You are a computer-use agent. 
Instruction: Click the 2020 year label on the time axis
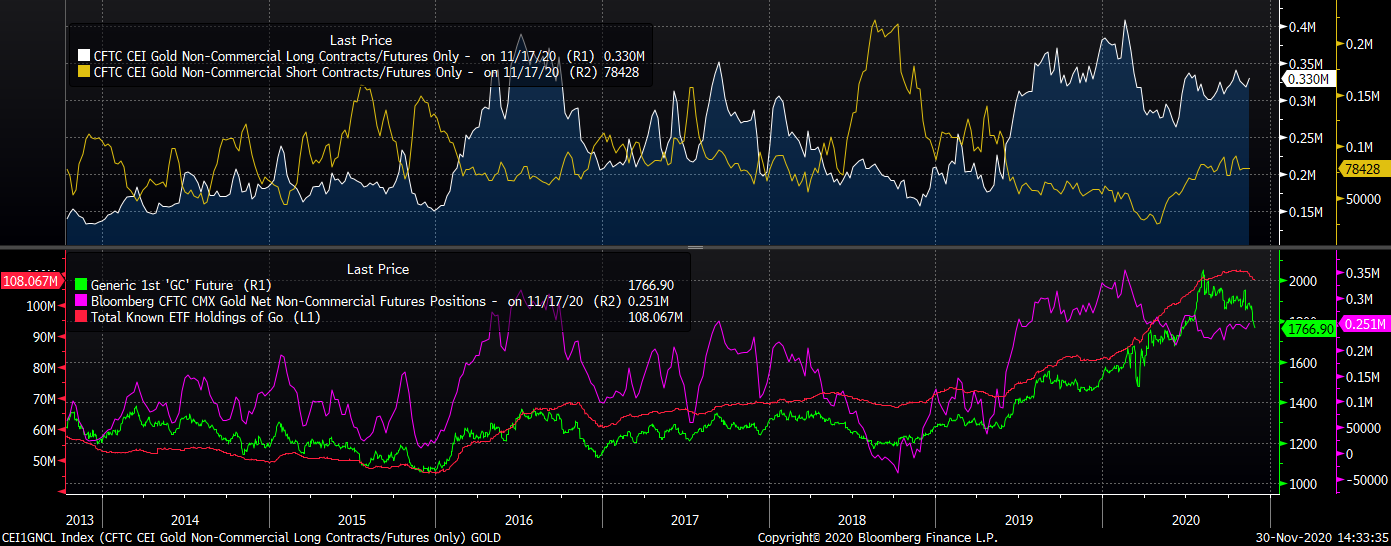[x=1186, y=520]
